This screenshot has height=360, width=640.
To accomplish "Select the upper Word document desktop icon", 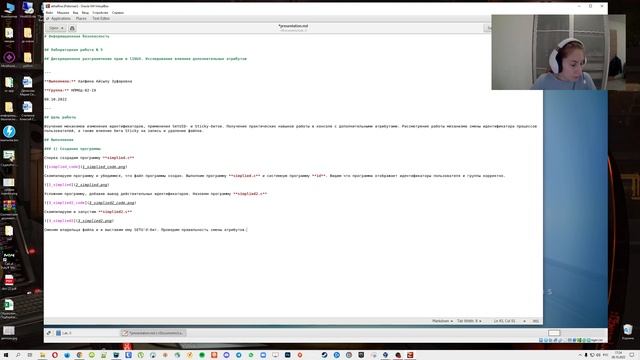I will 27,85.
